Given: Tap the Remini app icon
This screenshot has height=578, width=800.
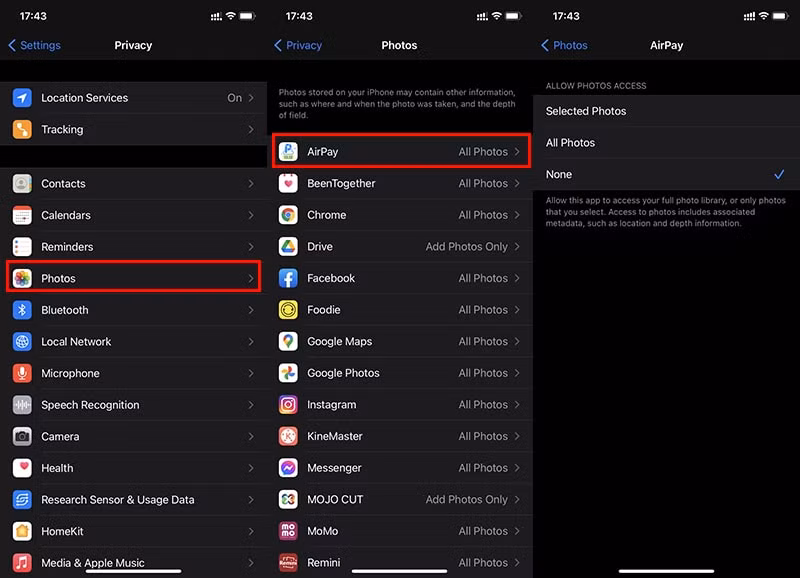Looking at the screenshot, I should 288,563.
